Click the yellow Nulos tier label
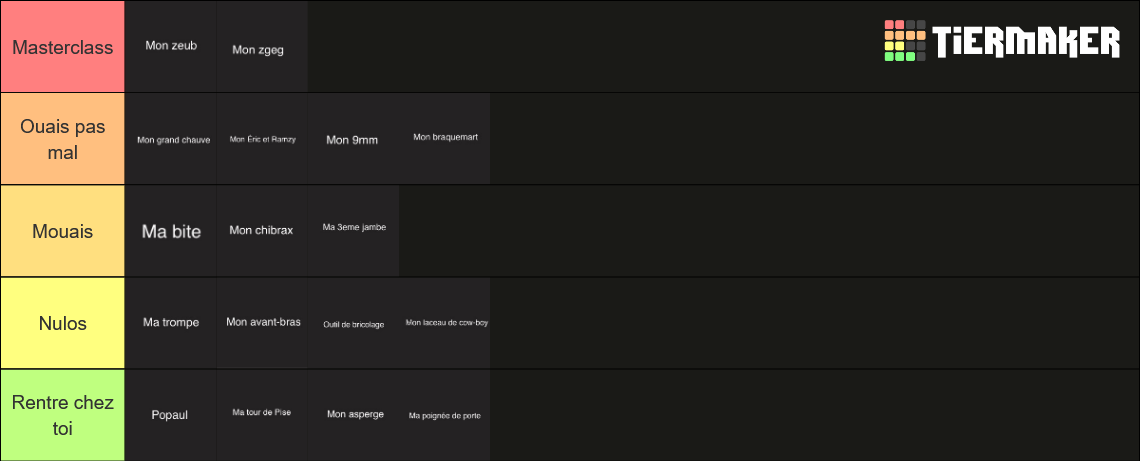 point(63,323)
